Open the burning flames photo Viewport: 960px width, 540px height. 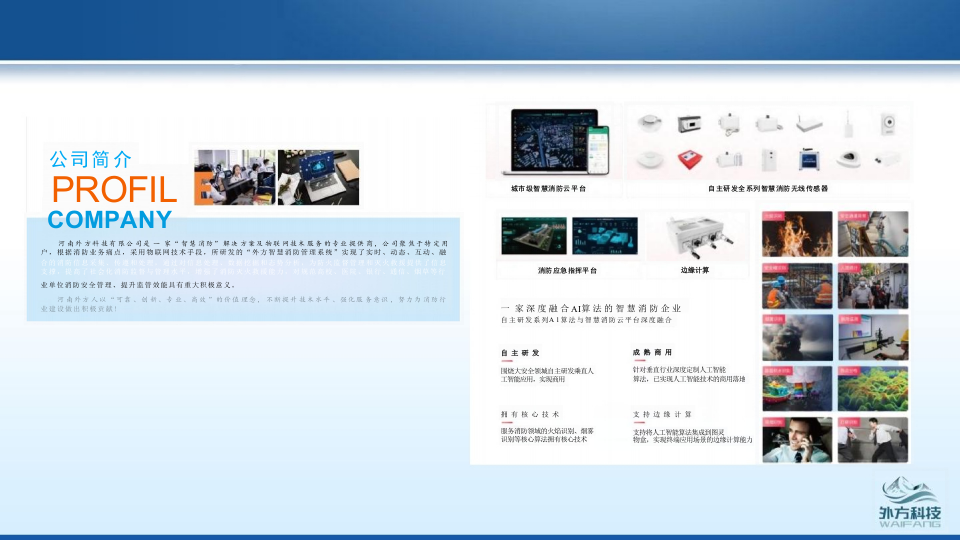797,233
